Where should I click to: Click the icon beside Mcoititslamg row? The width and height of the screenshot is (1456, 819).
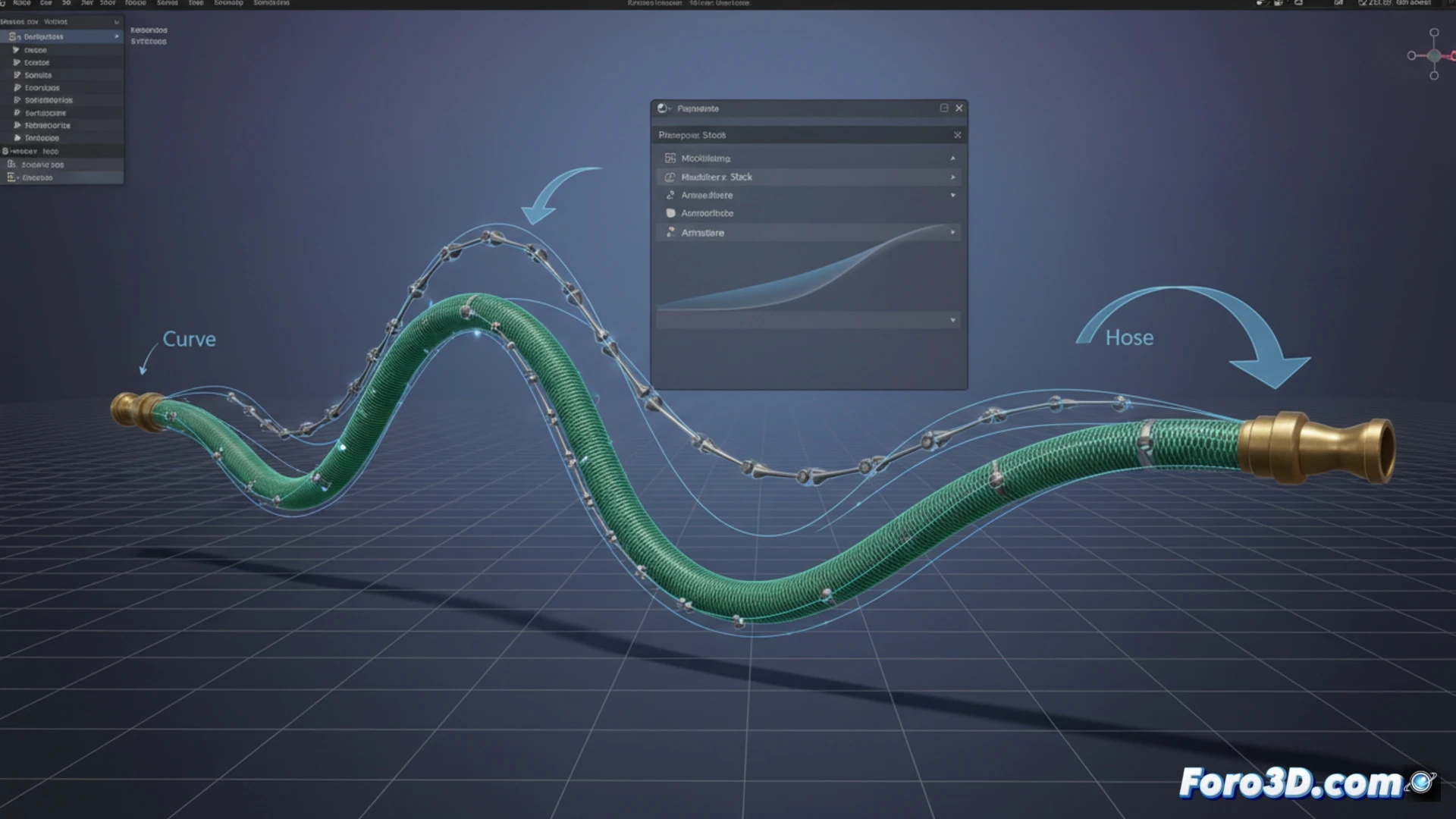670,158
